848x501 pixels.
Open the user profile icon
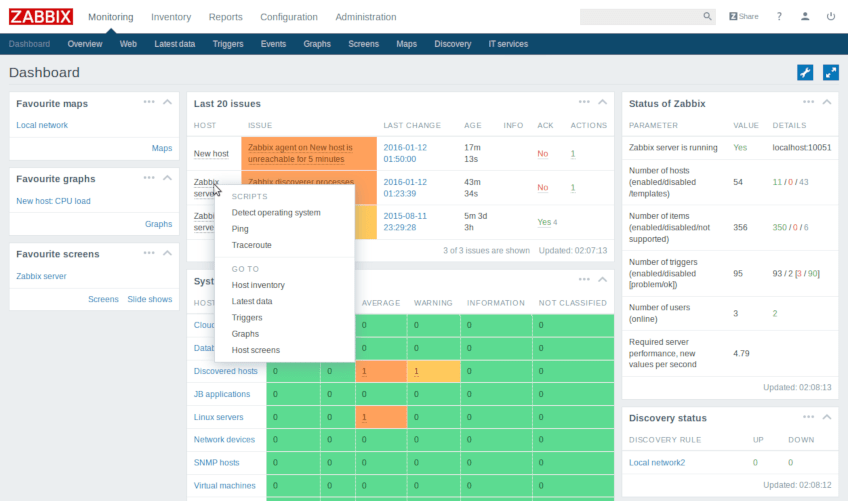(805, 16)
